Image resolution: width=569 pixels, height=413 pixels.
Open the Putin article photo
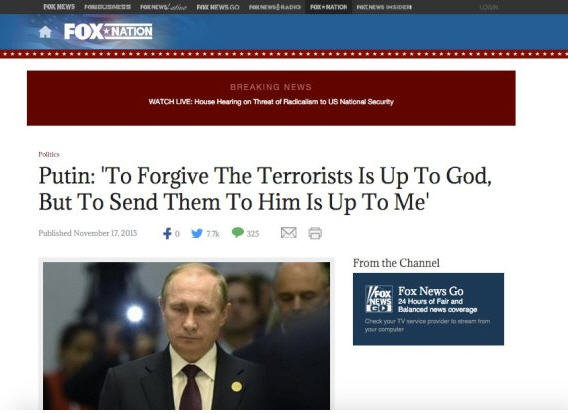tap(187, 335)
